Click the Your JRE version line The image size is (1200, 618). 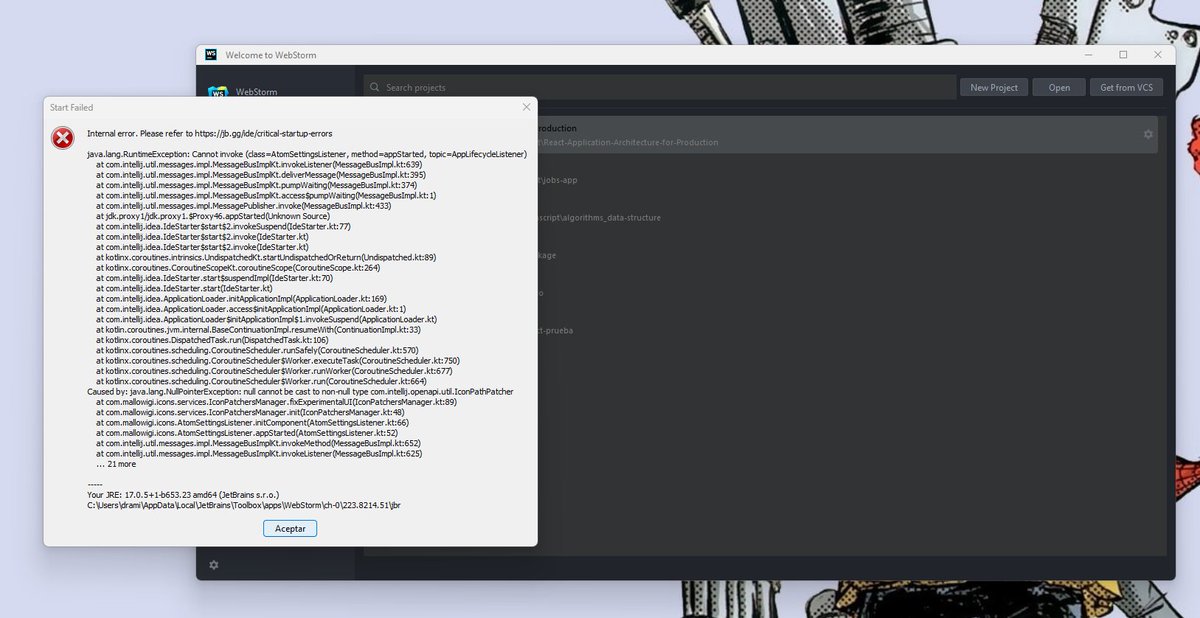click(183, 494)
